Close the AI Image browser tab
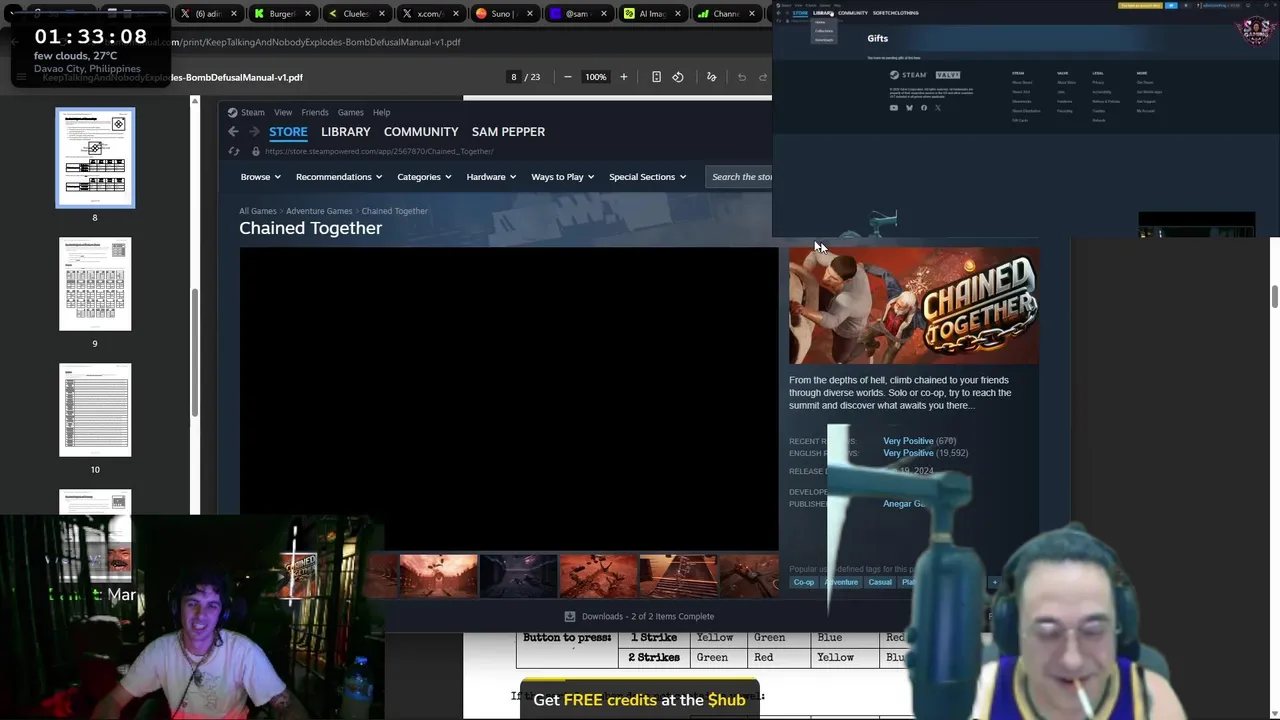Image resolution: width=1280 pixels, height=720 pixels. pyautogui.click(x=677, y=14)
